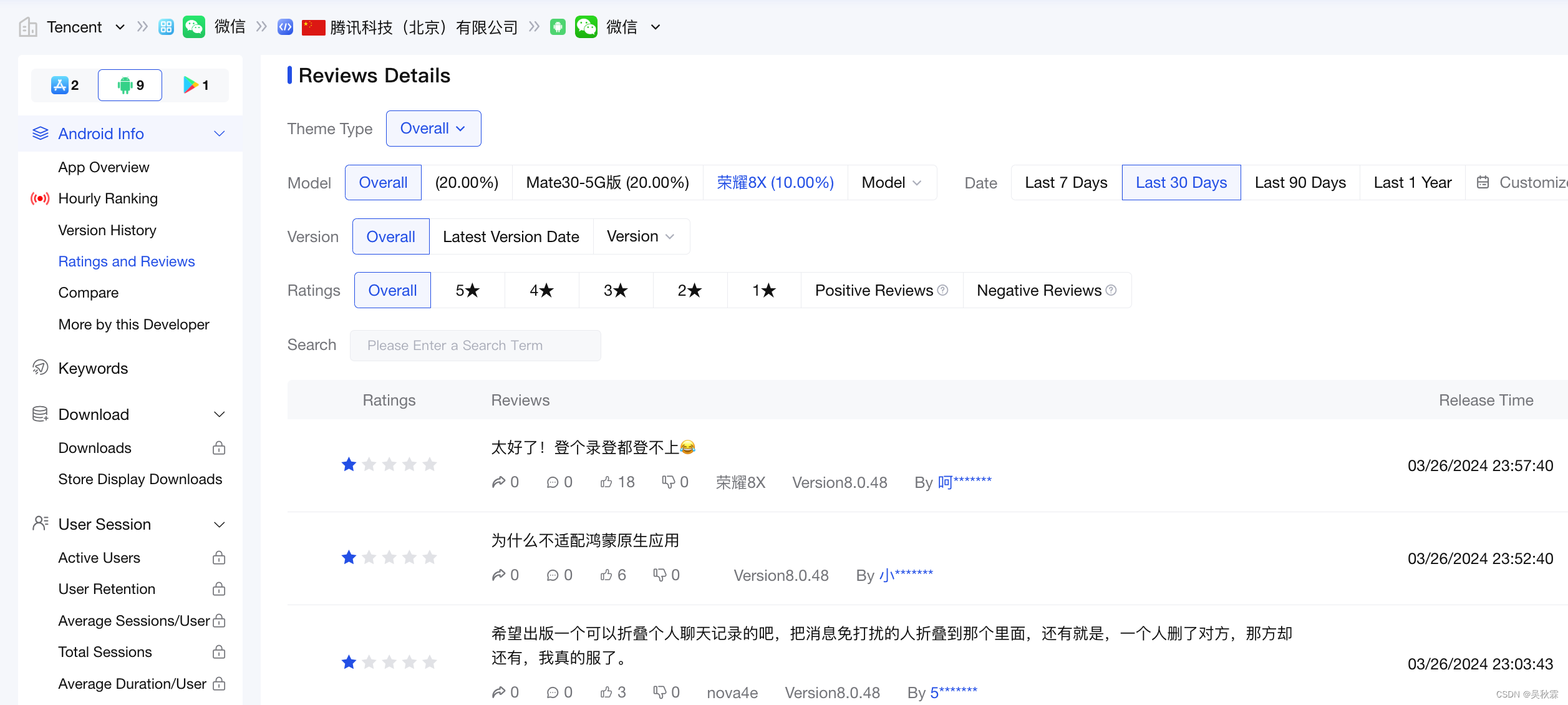Click the User Session section icon
1568x705 pixels.
[38, 524]
